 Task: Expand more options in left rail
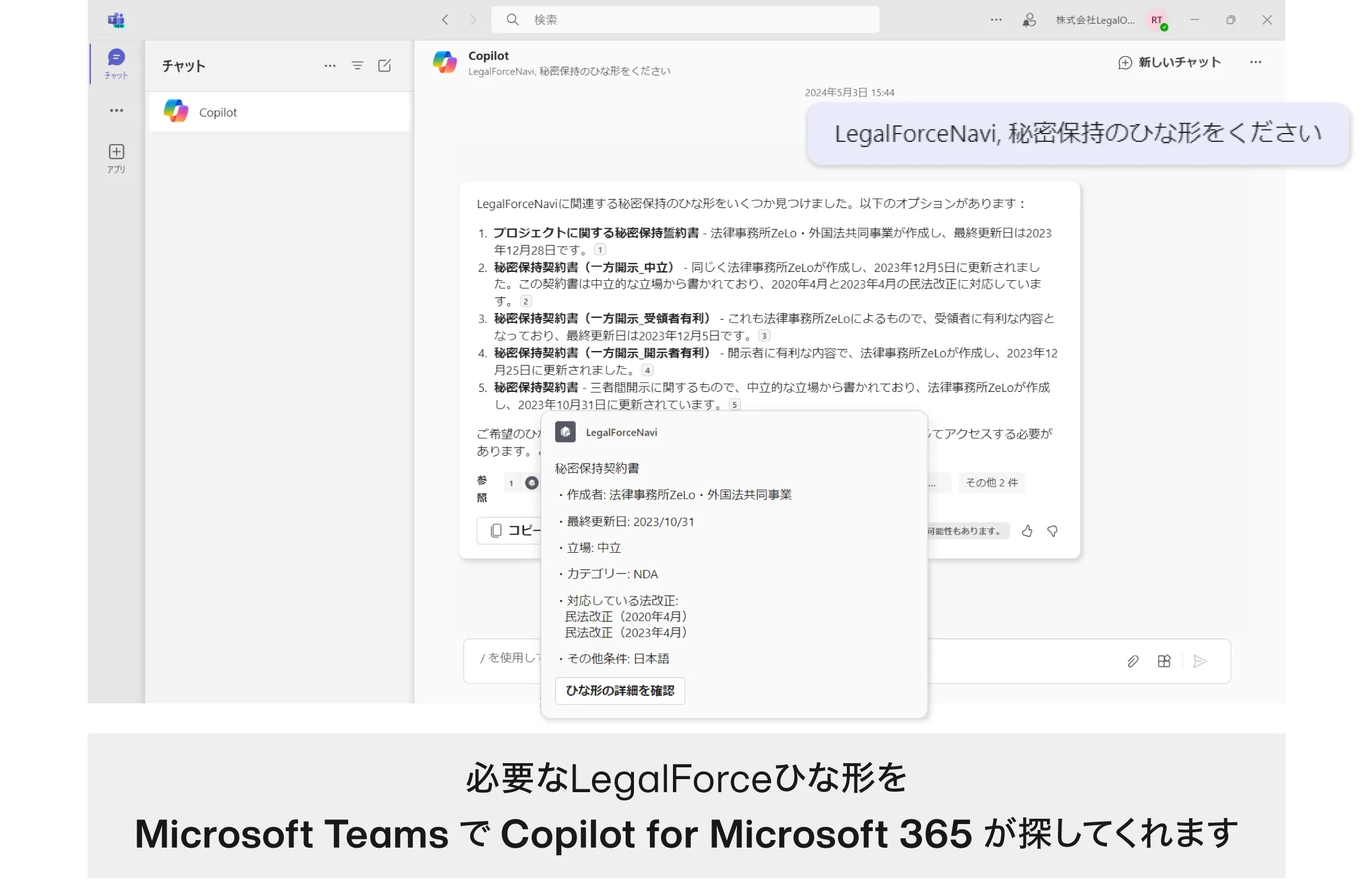click(116, 111)
